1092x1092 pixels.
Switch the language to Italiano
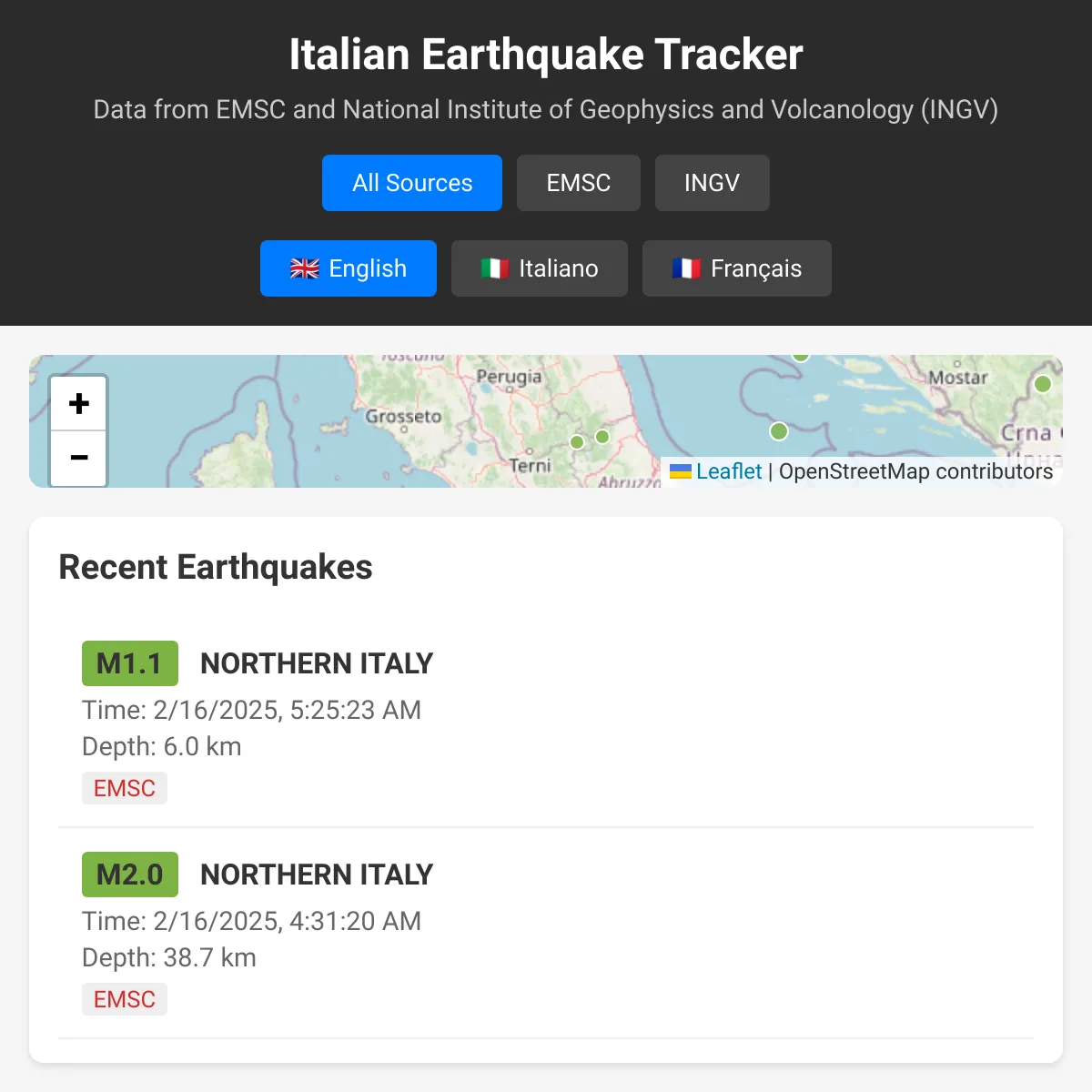pyautogui.click(x=539, y=268)
